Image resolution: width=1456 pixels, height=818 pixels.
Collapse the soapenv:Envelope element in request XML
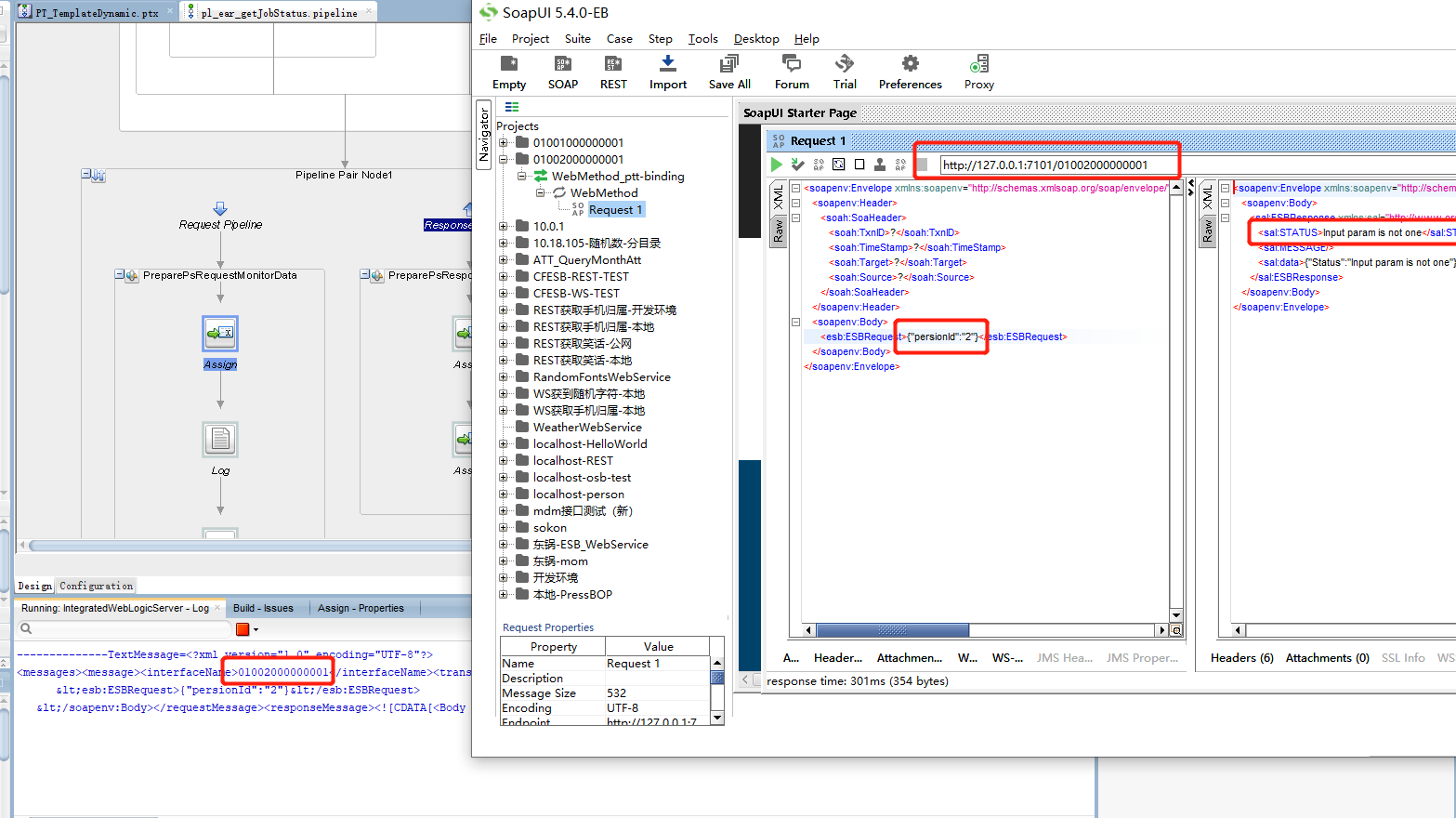coord(795,188)
